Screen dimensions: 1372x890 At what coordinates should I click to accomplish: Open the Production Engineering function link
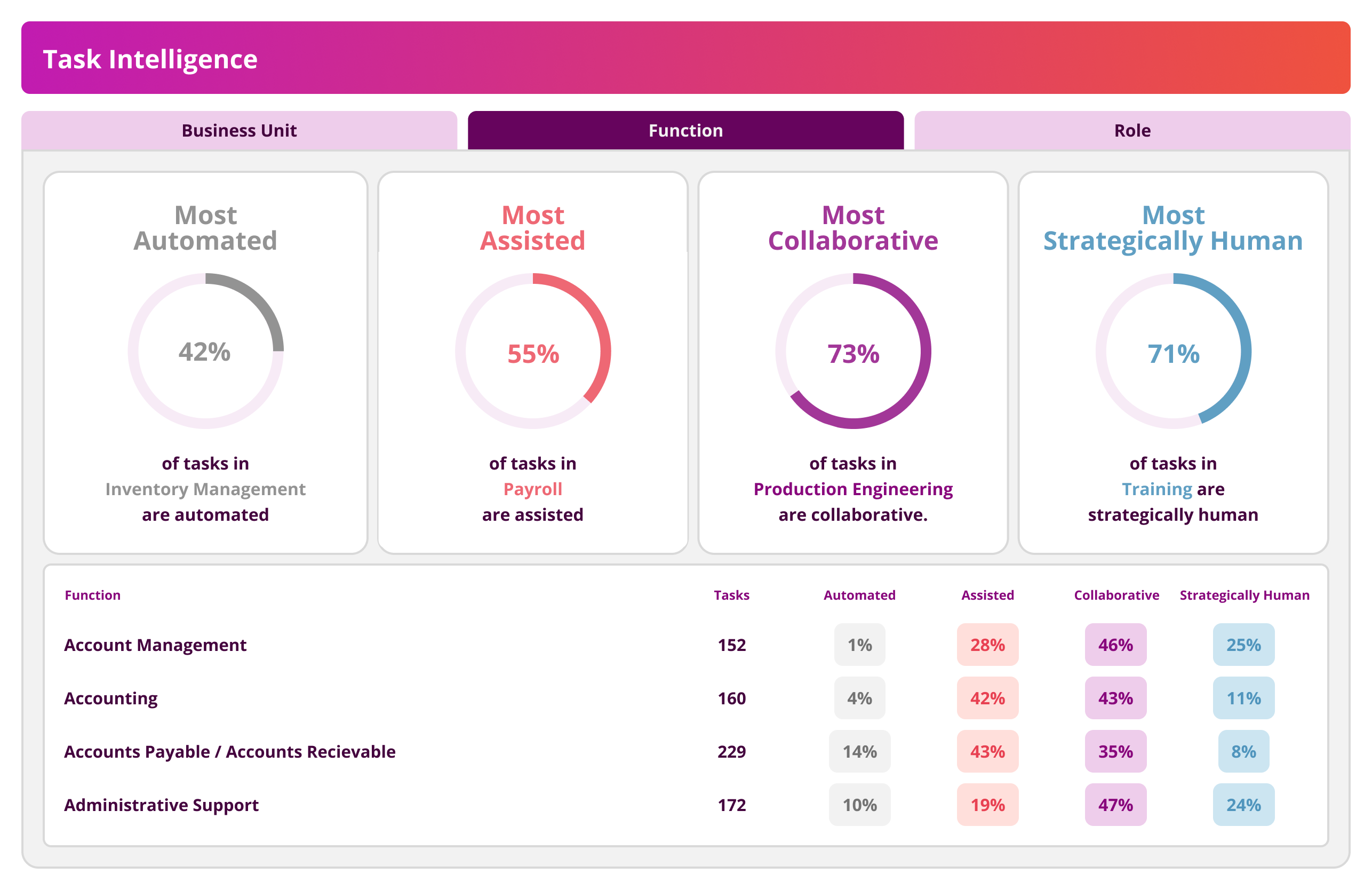[x=853, y=489]
